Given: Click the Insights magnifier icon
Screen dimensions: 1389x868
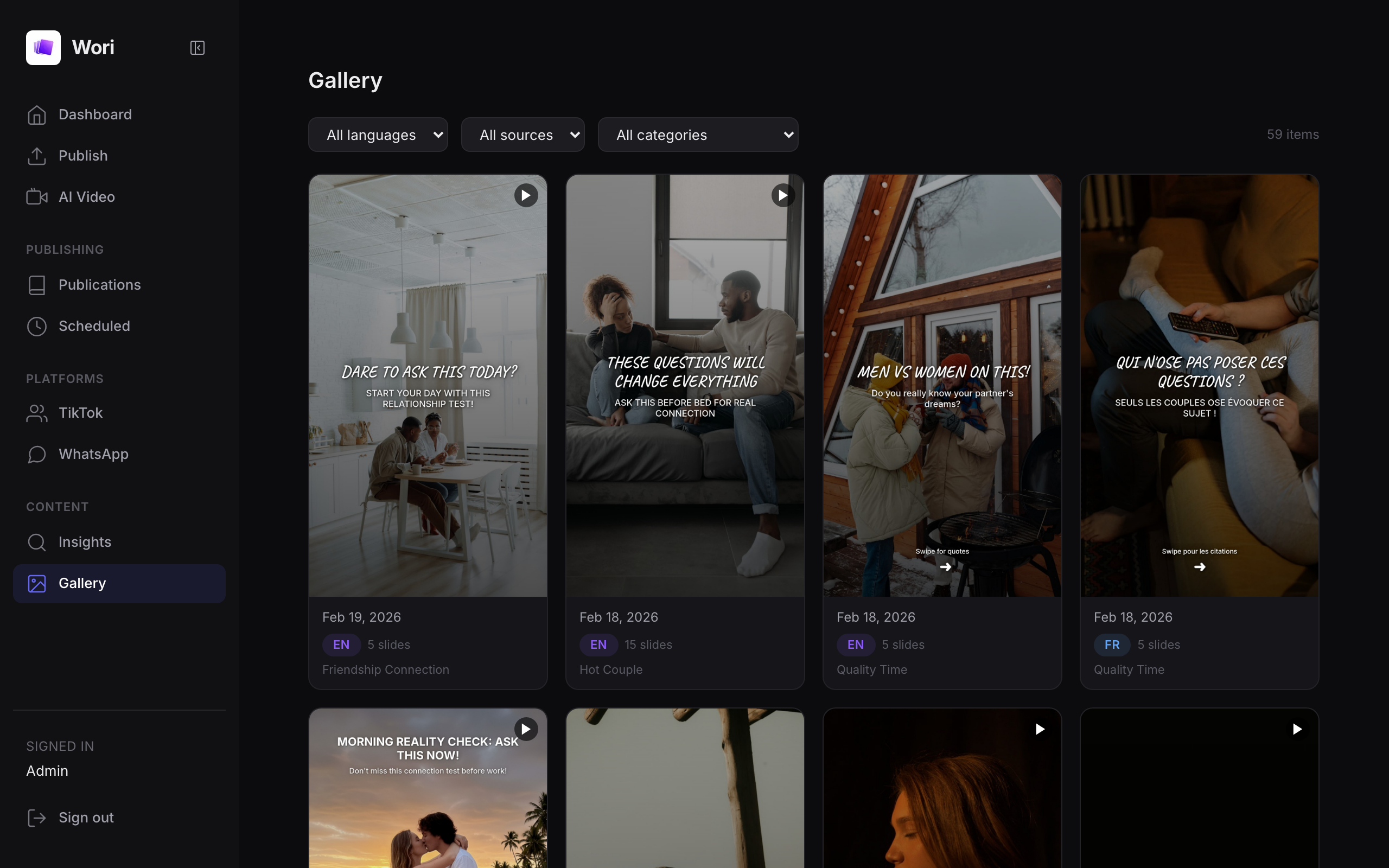Looking at the screenshot, I should 37,542.
